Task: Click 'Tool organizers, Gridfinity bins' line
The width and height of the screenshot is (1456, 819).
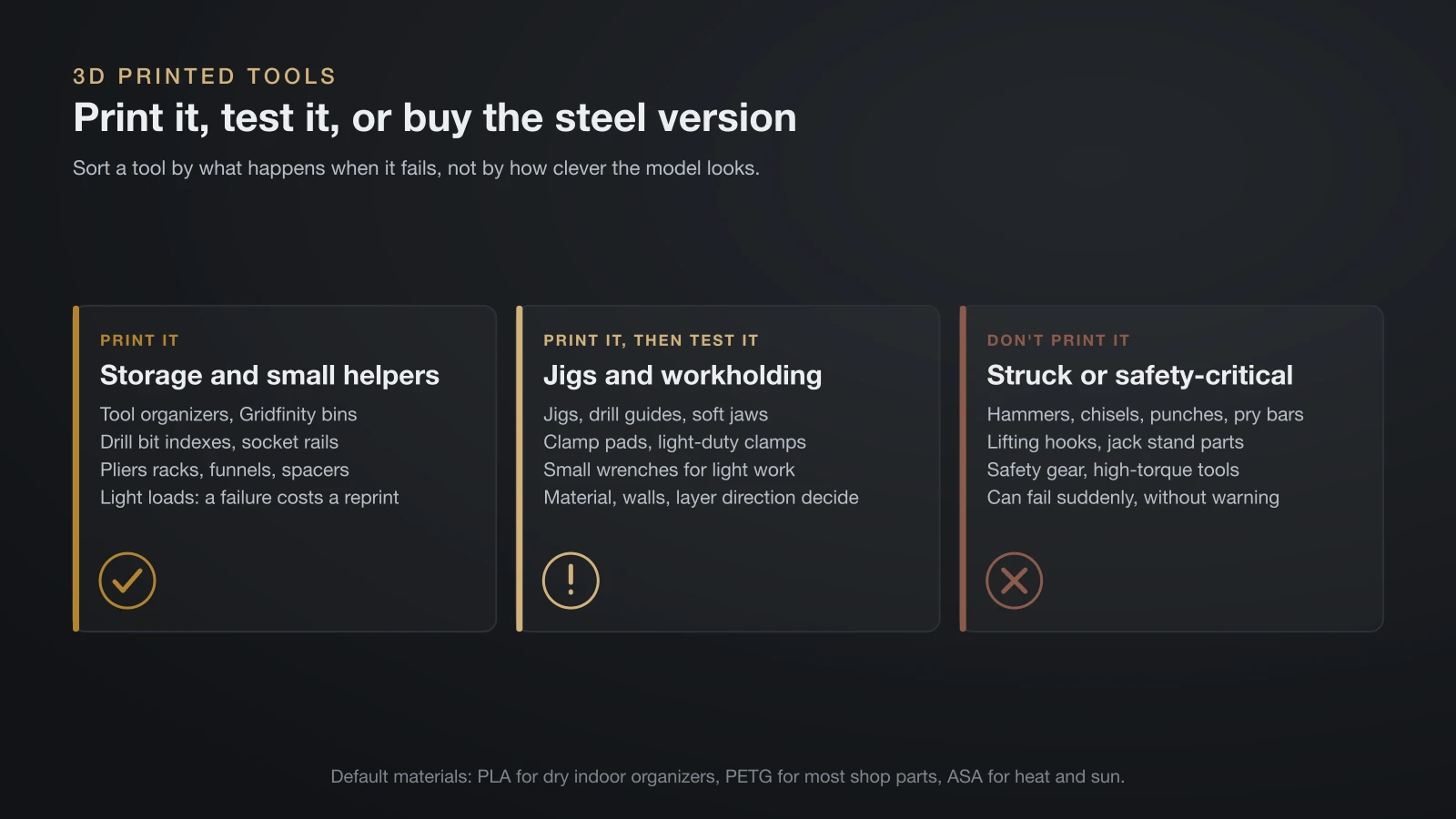Action: (x=228, y=414)
